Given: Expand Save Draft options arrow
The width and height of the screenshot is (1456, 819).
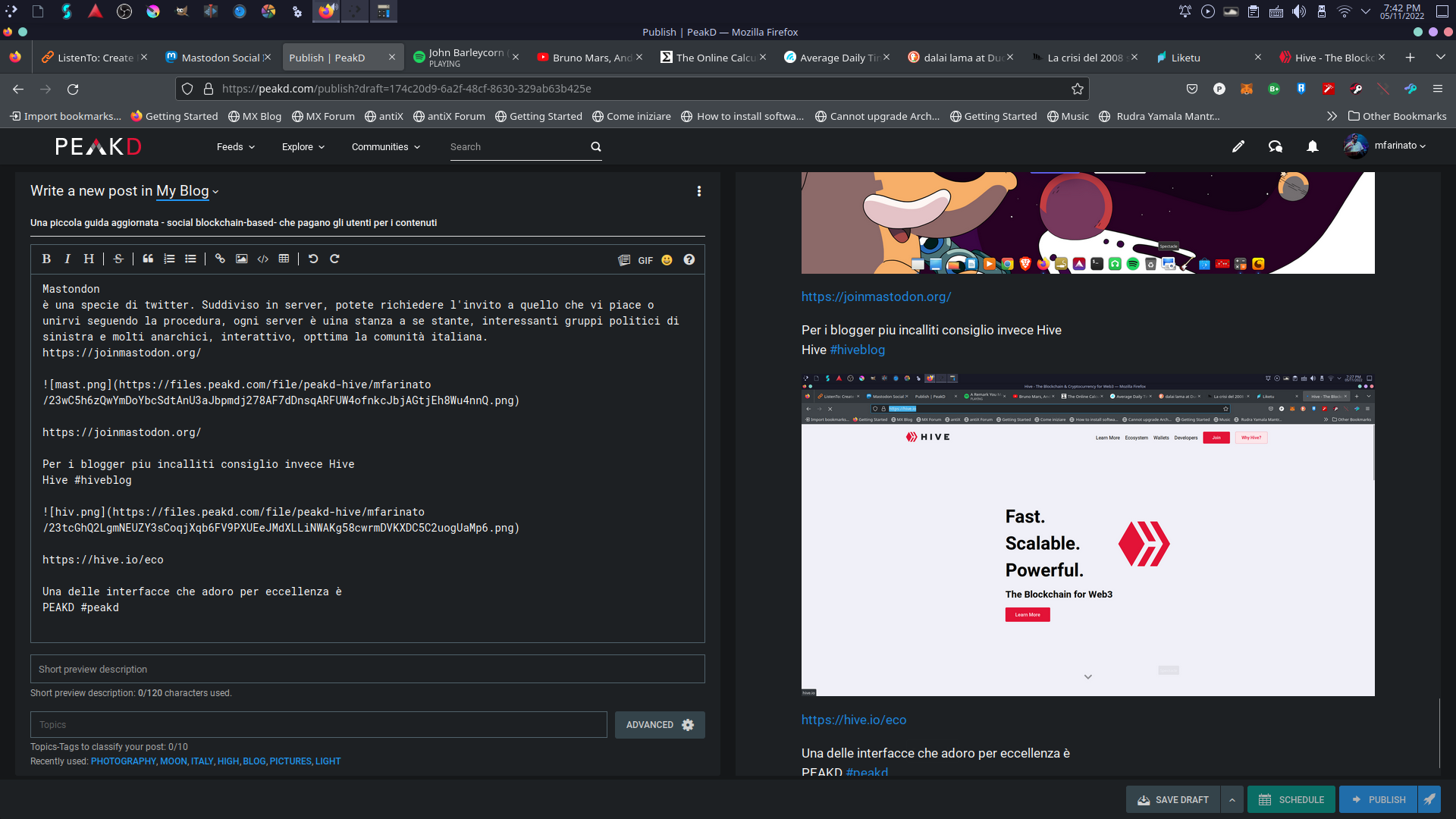Looking at the screenshot, I should pos(1232,799).
